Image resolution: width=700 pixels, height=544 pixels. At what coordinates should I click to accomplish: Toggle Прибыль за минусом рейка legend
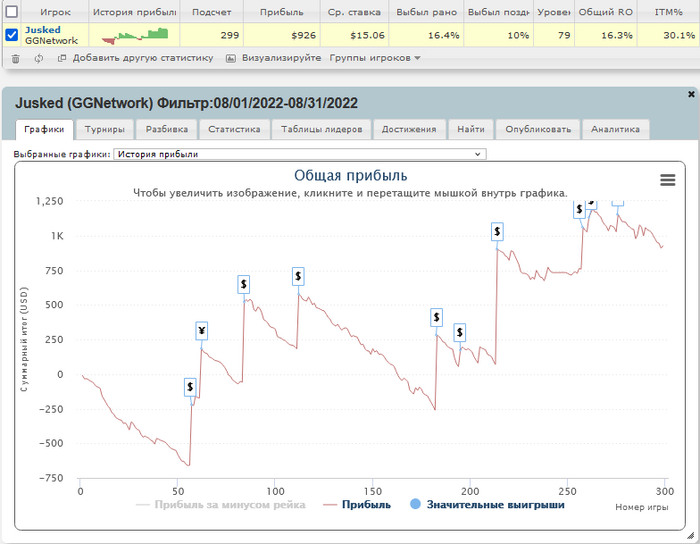pos(221,505)
